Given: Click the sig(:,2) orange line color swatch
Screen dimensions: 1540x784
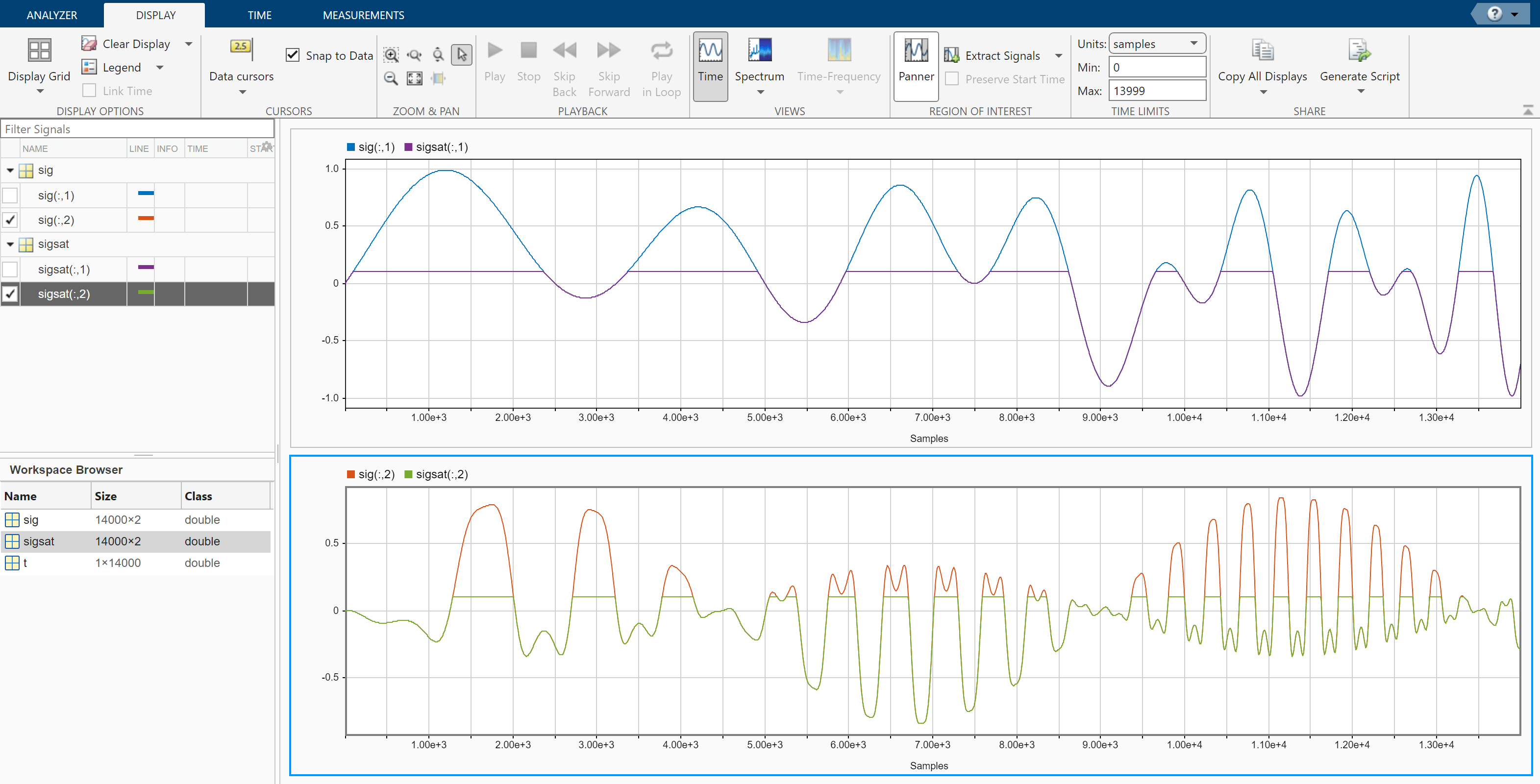Looking at the screenshot, I should pos(145,219).
